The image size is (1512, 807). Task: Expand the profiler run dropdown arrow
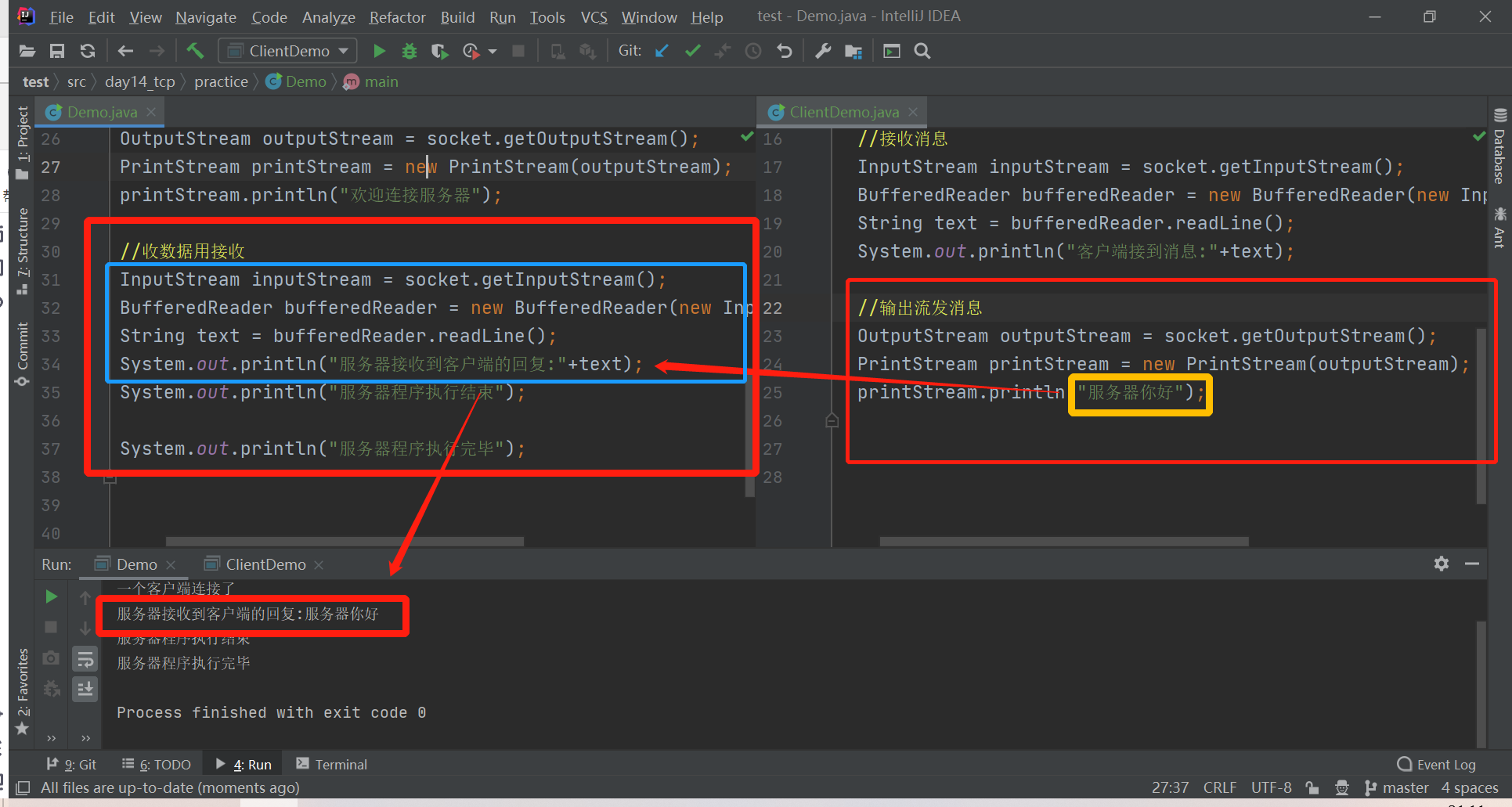pos(493,51)
